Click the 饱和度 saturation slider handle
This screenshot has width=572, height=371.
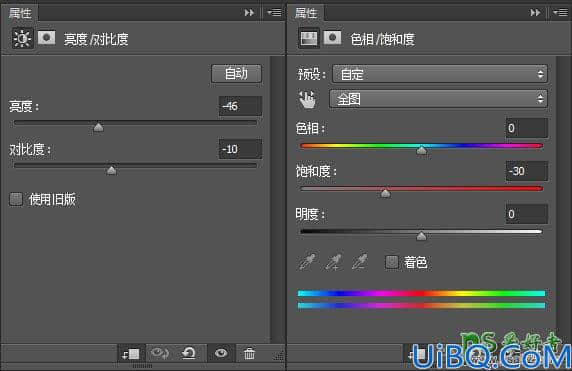click(x=385, y=193)
